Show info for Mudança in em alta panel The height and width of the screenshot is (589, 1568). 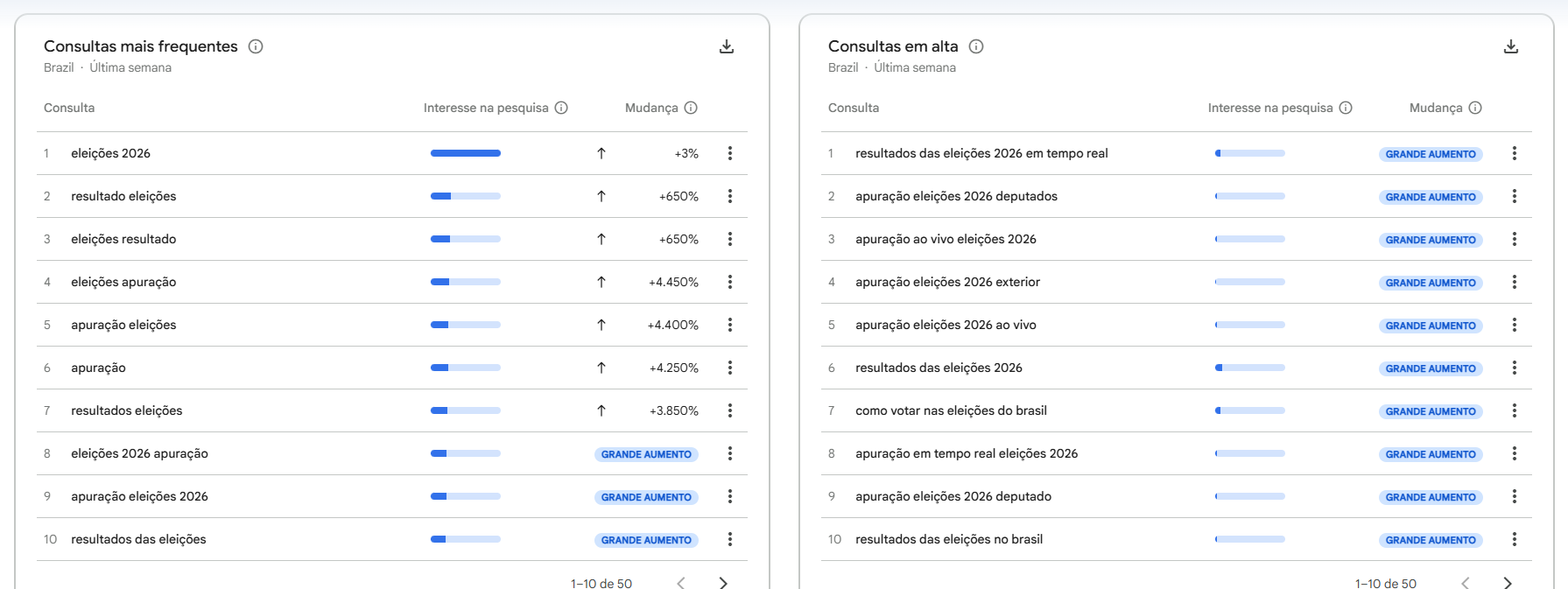point(1475,108)
